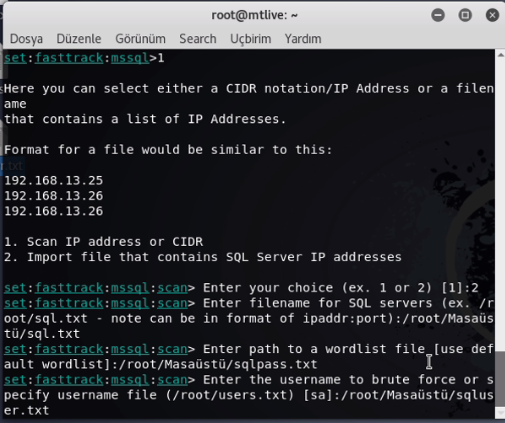Image resolution: width=505 pixels, height=423 pixels.
Task: Click the terminal scrollbar thumb
Action: [x=500, y=379]
